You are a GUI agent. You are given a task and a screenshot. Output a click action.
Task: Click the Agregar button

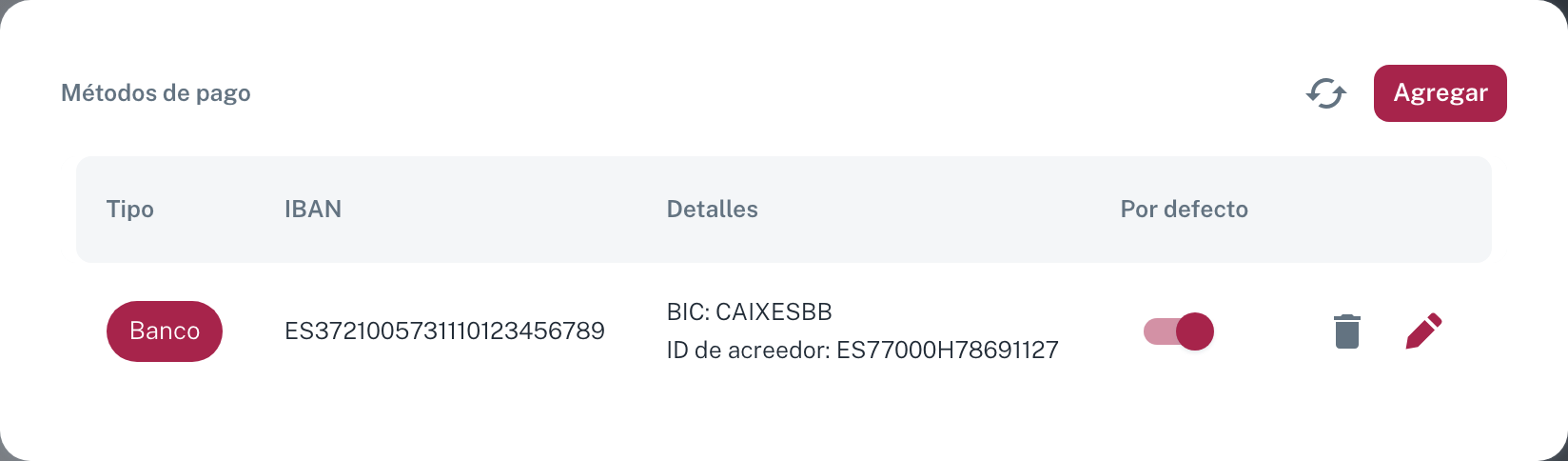[x=1440, y=93]
